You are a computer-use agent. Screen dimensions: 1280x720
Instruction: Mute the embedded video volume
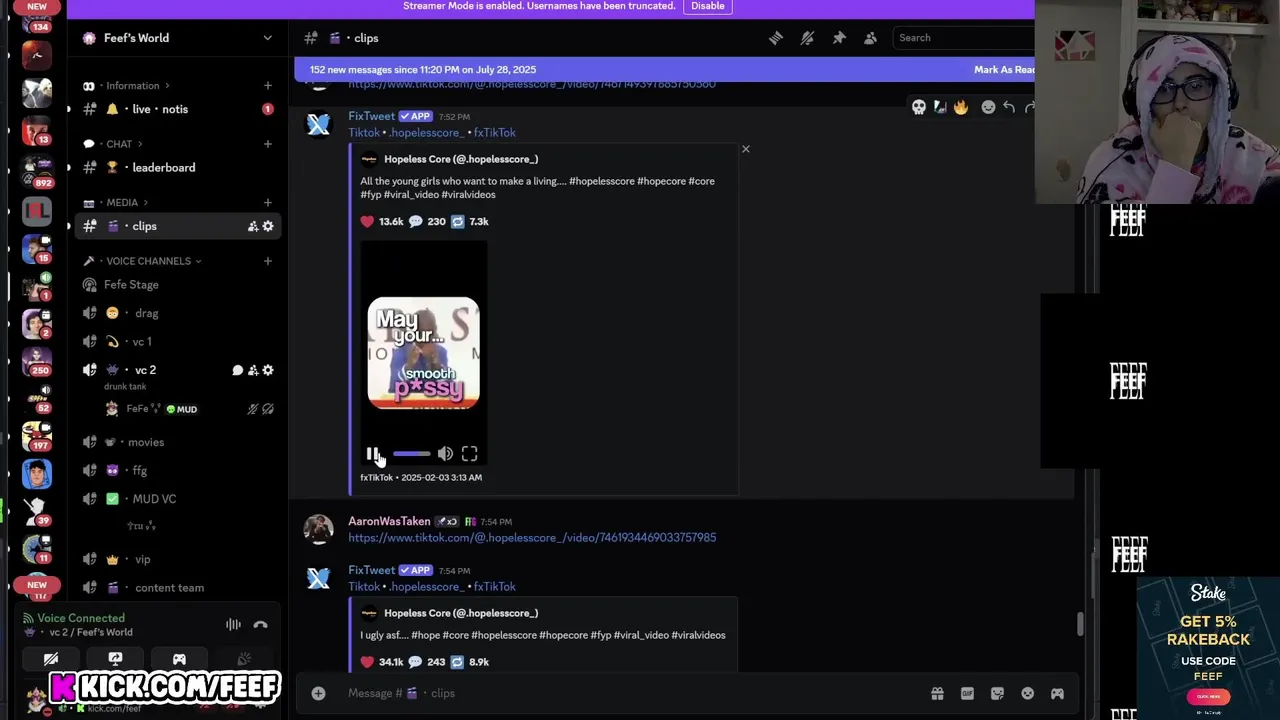coord(445,454)
